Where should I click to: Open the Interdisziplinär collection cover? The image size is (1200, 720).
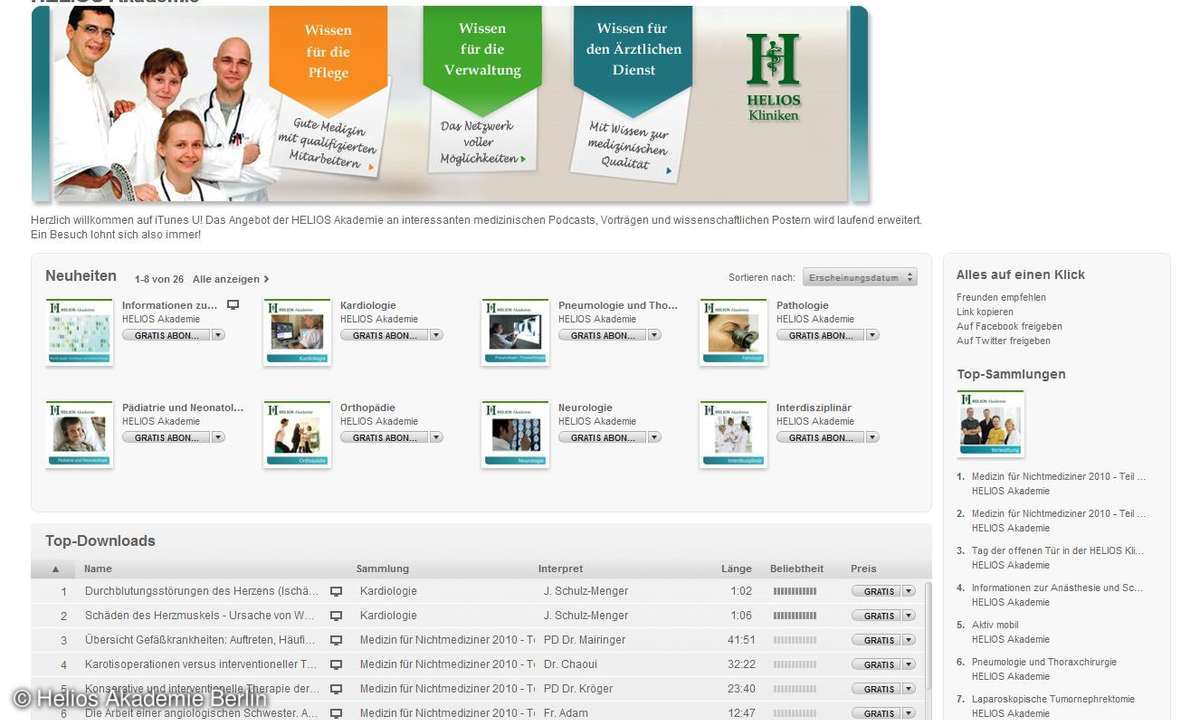click(733, 434)
